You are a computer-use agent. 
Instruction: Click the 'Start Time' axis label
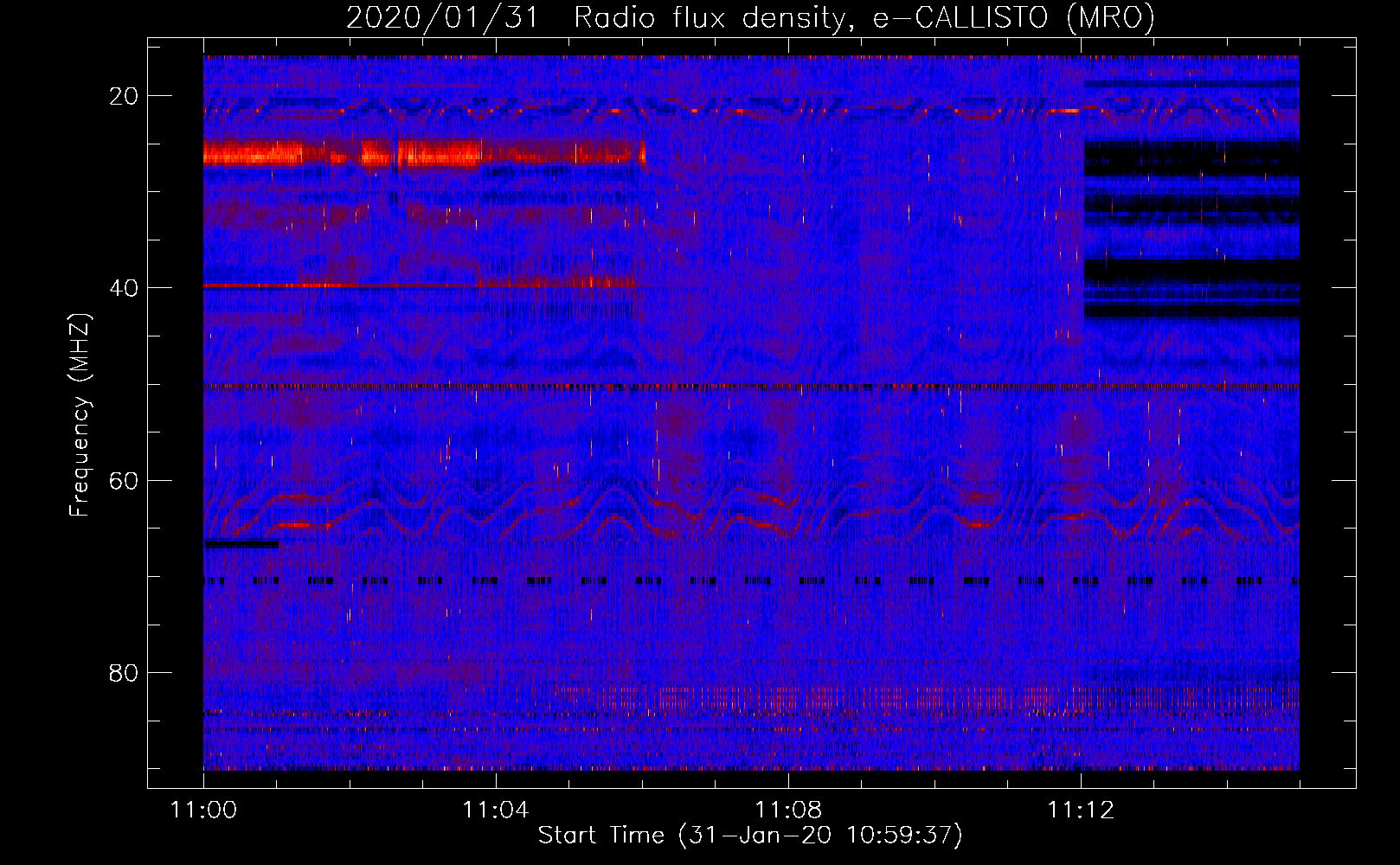coord(750,836)
